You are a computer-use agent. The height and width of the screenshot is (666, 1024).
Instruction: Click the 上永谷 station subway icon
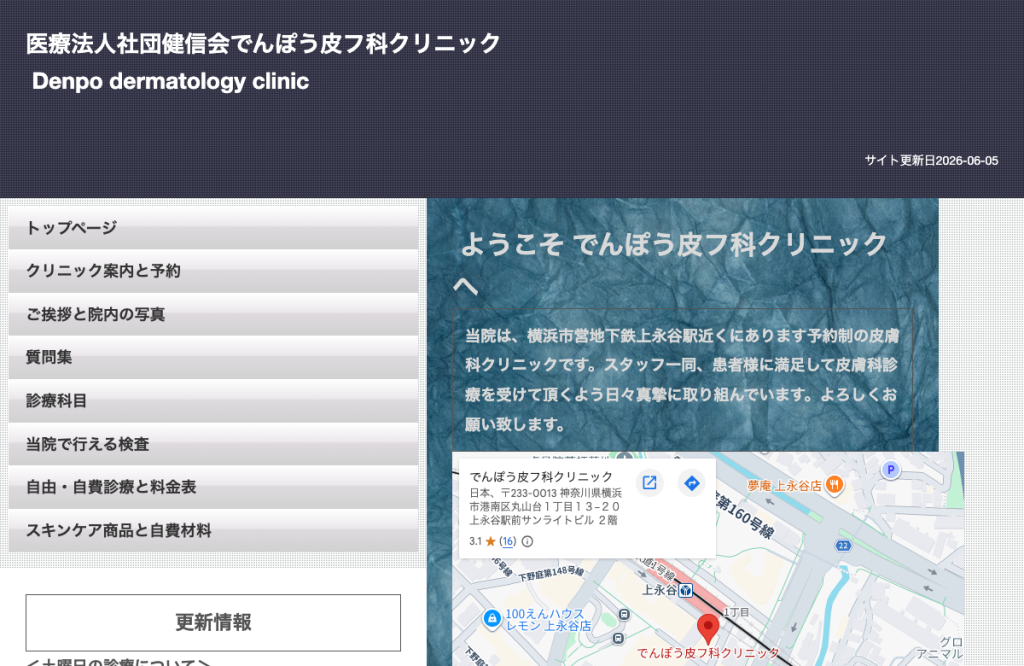click(x=685, y=591)
